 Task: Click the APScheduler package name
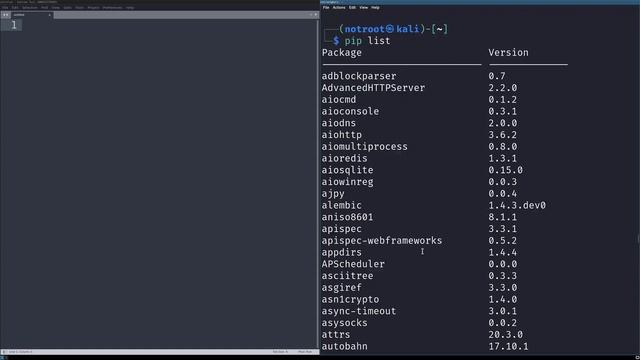tap(353, 264)
